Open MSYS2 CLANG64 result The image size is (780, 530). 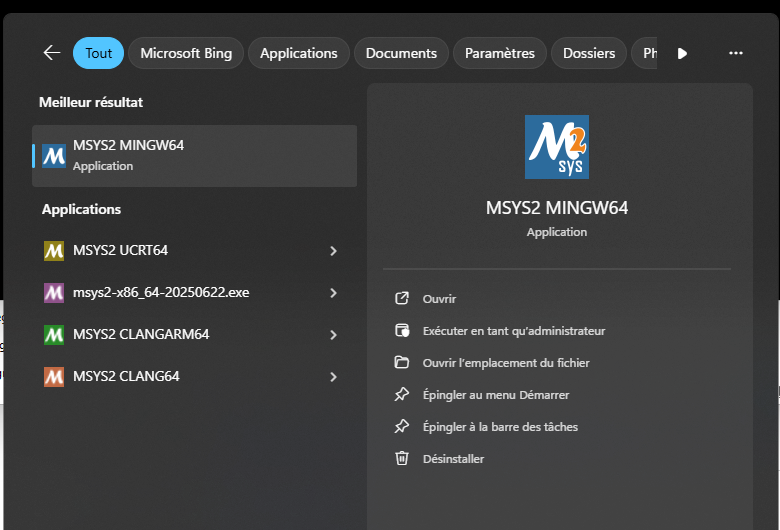tap(195, 376)
